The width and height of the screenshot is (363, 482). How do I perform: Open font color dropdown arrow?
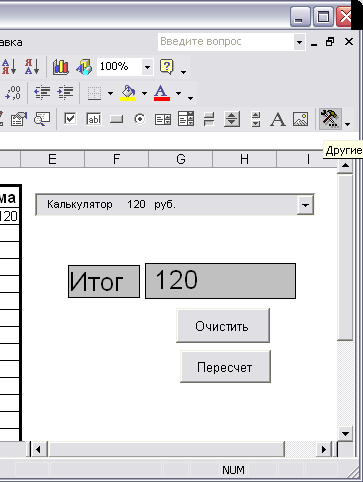click(179, 93)
